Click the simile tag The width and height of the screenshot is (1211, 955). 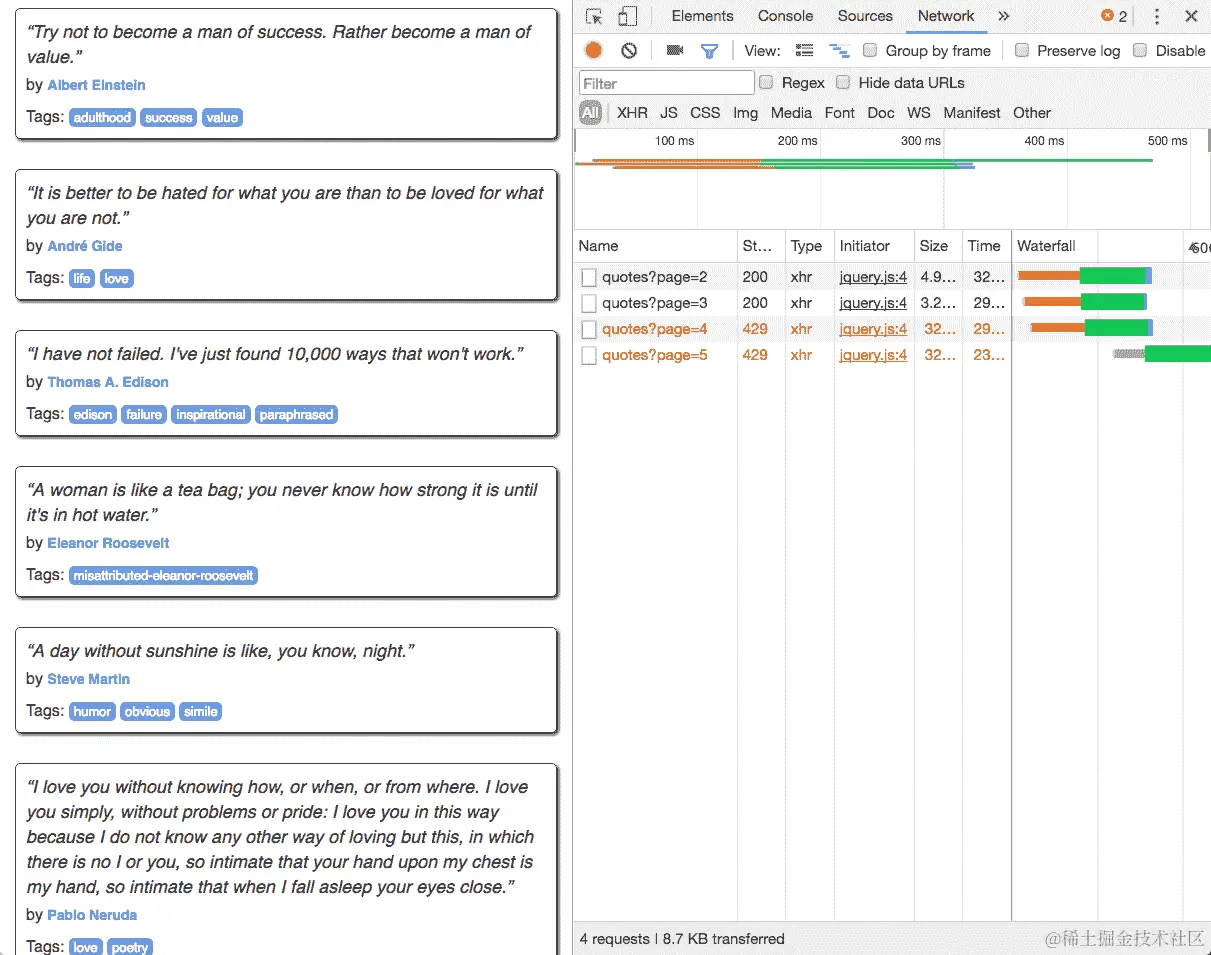point(200,712)
